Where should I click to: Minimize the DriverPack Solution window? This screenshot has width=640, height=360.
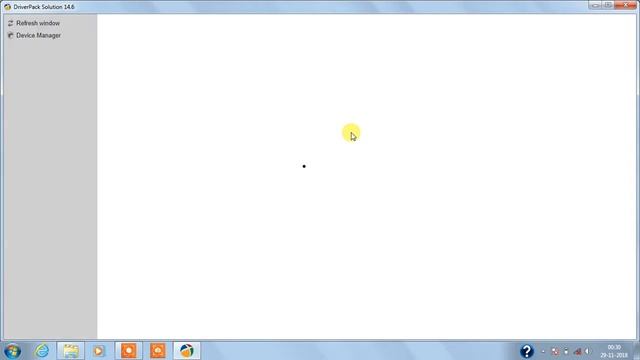(x=595, y=5)
